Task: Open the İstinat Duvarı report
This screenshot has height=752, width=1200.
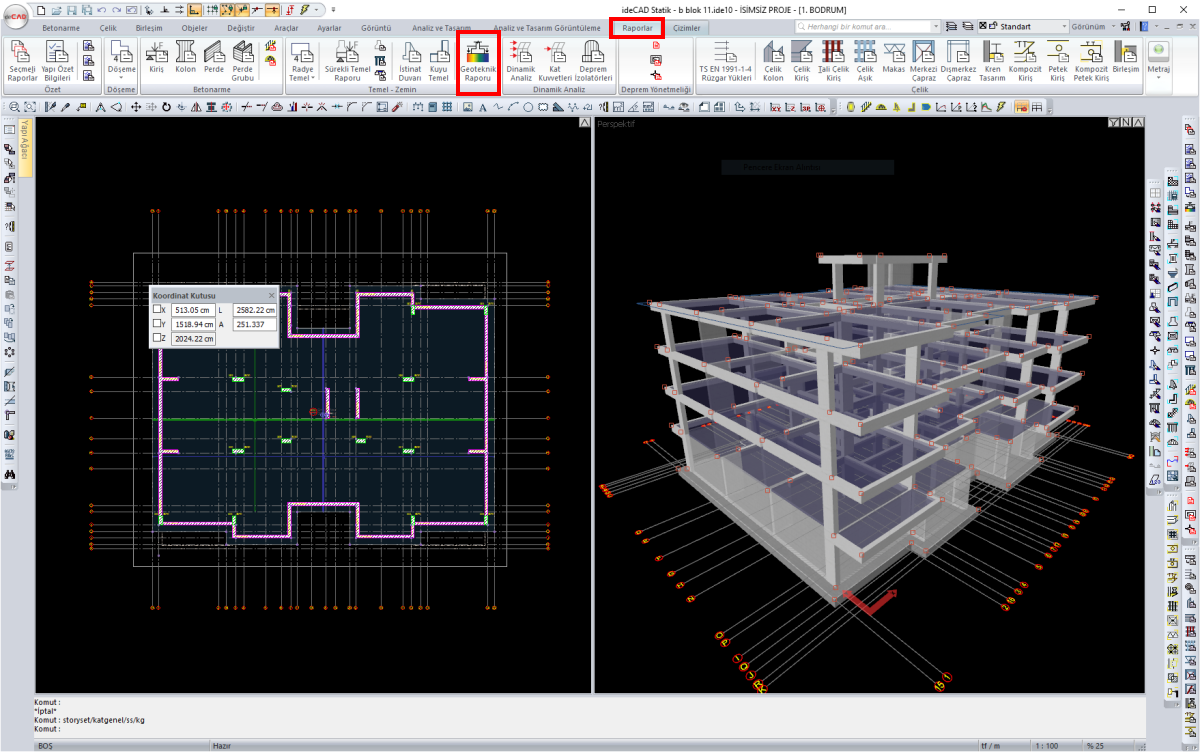Action: tap(410, 61)
